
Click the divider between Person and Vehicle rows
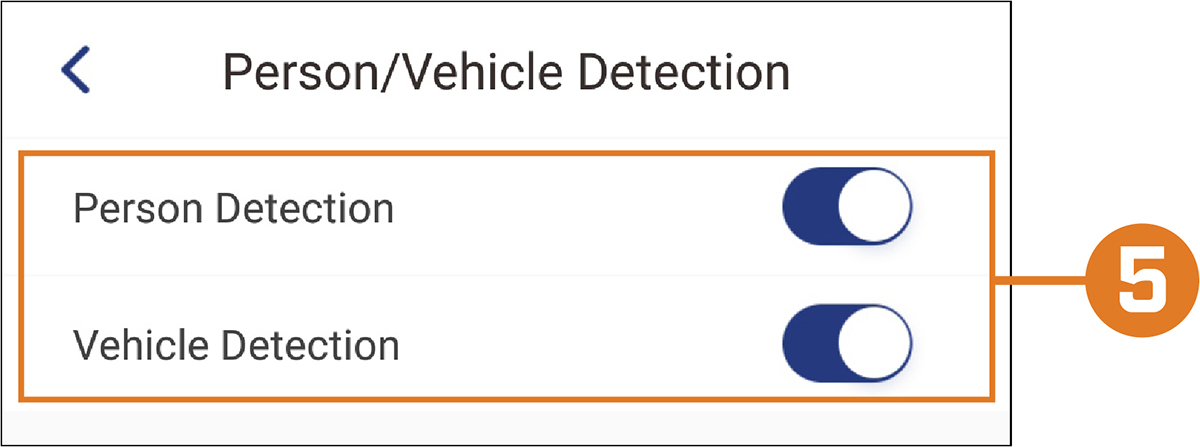tap(505, 275)
